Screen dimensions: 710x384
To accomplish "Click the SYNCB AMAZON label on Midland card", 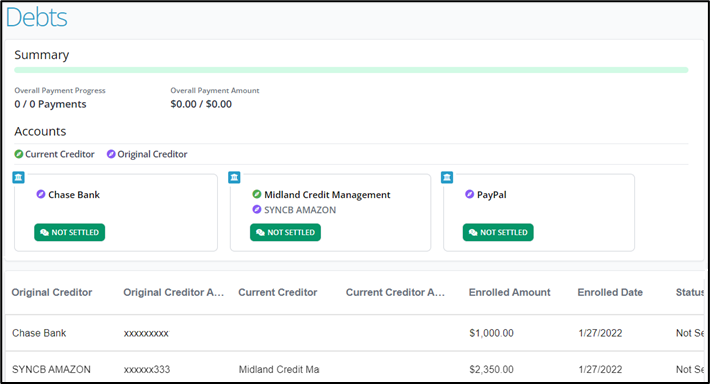I will (300, 210).
